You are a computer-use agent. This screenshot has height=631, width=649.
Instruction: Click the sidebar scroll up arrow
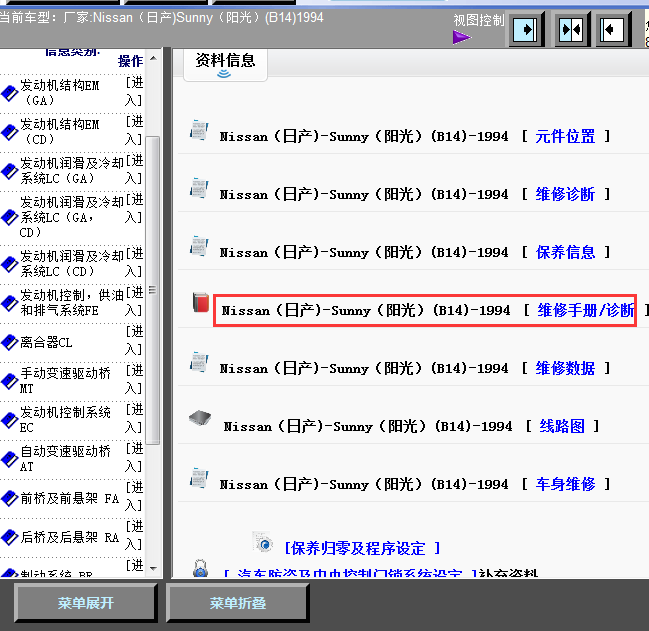153,58
